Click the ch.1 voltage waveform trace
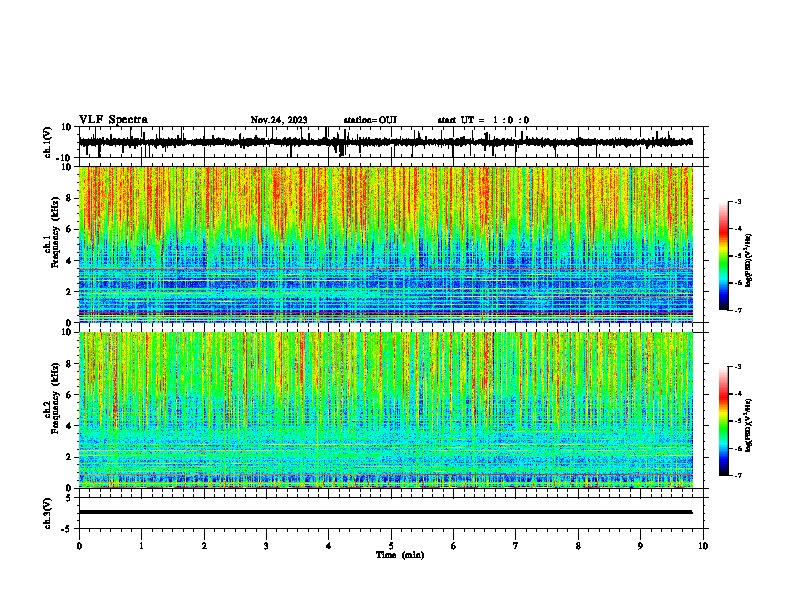The height and width of the screenshot is (612, 792). tap(385, 142)
